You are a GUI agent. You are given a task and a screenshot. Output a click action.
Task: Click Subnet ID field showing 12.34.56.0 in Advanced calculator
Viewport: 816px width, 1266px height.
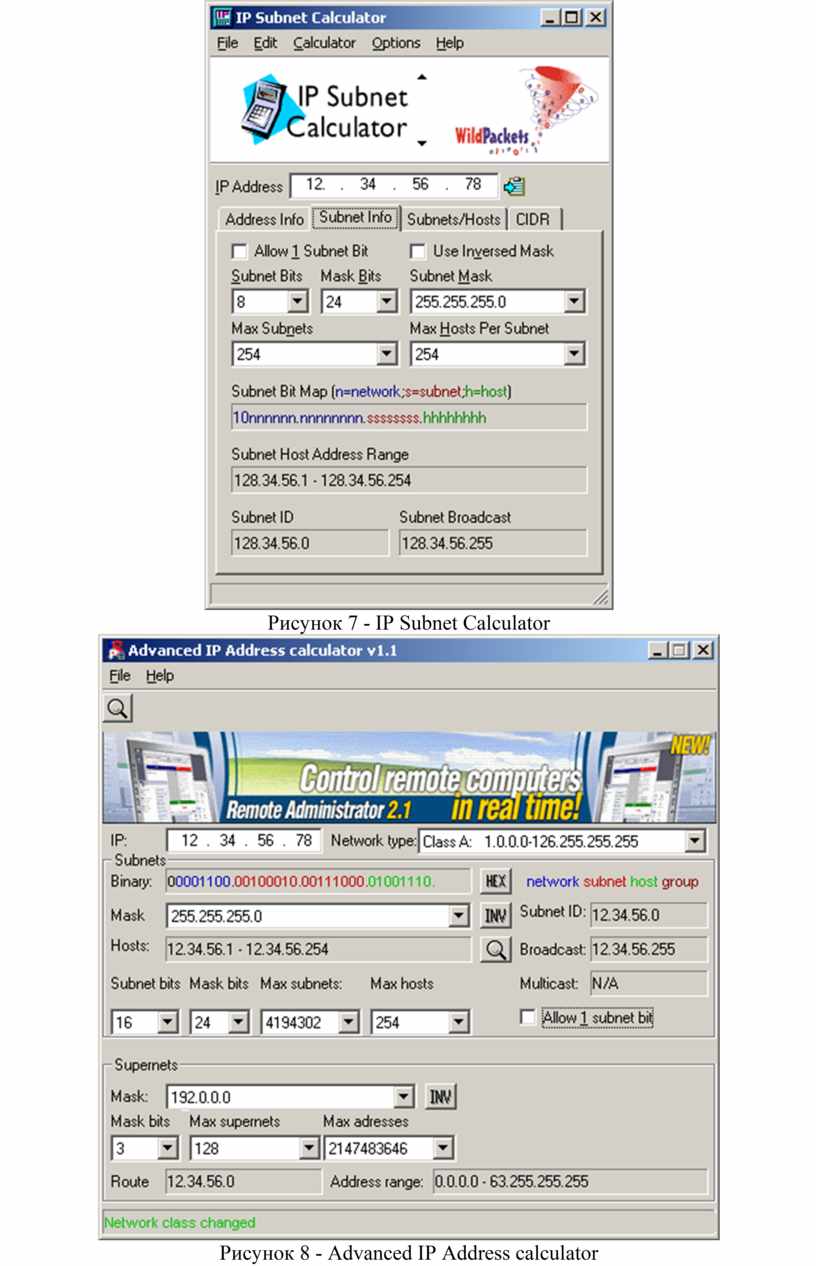(x=649, y=915)
